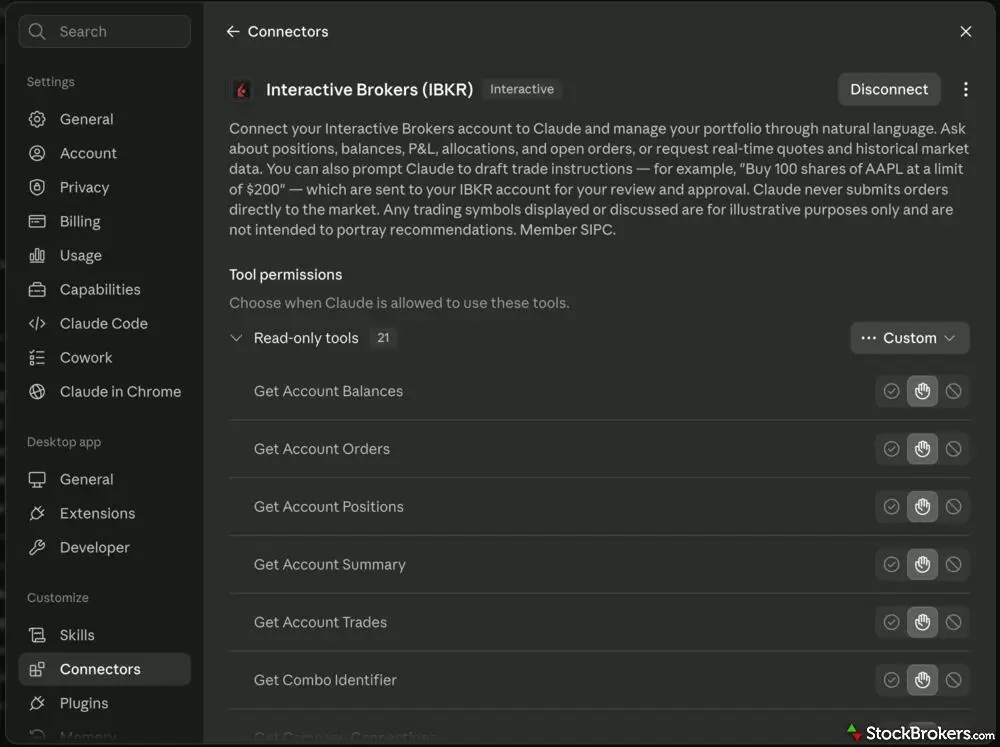Open General settings

[x=105, y=119]
